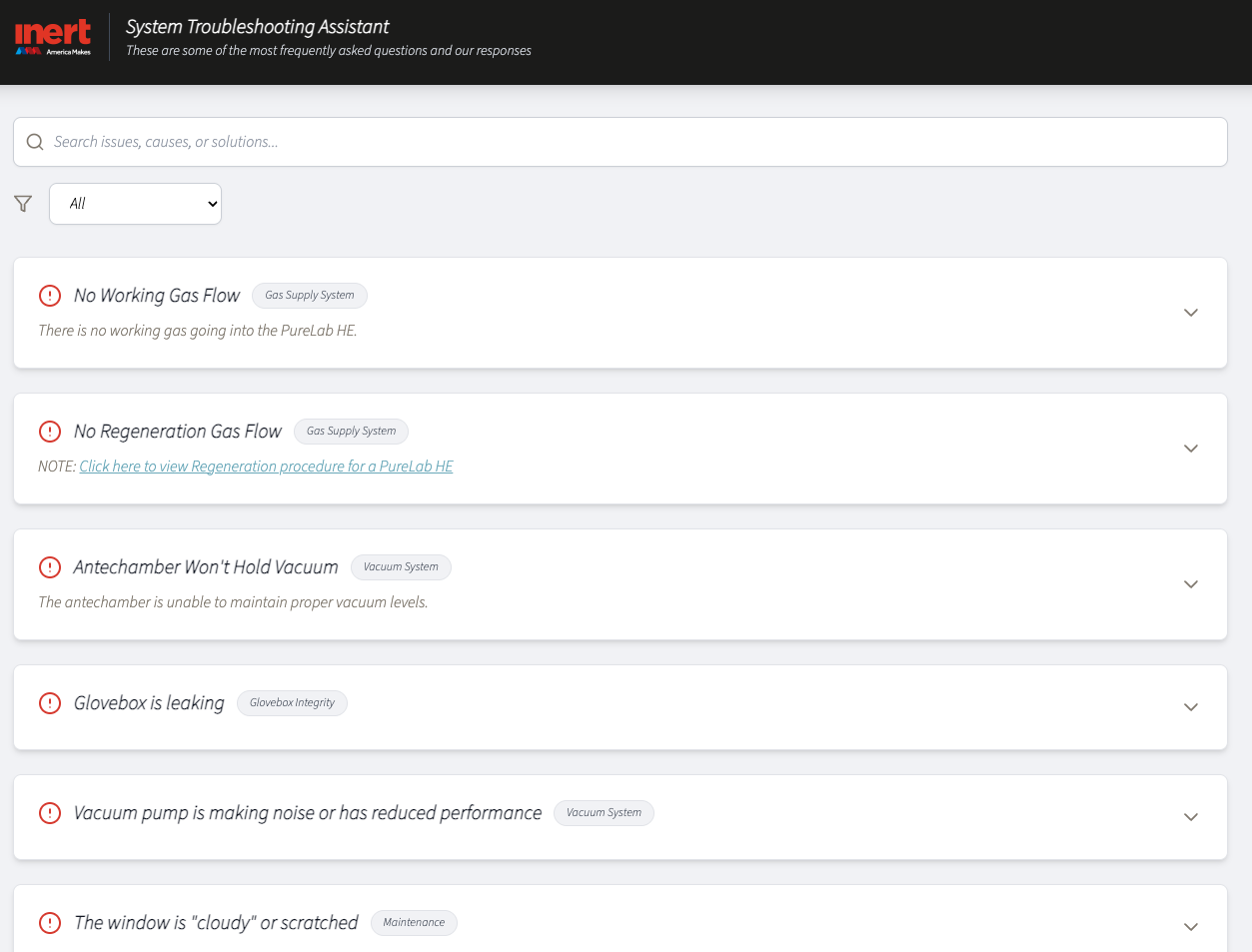Click alert icon beside Glovebox is leaking

[50, 703]
